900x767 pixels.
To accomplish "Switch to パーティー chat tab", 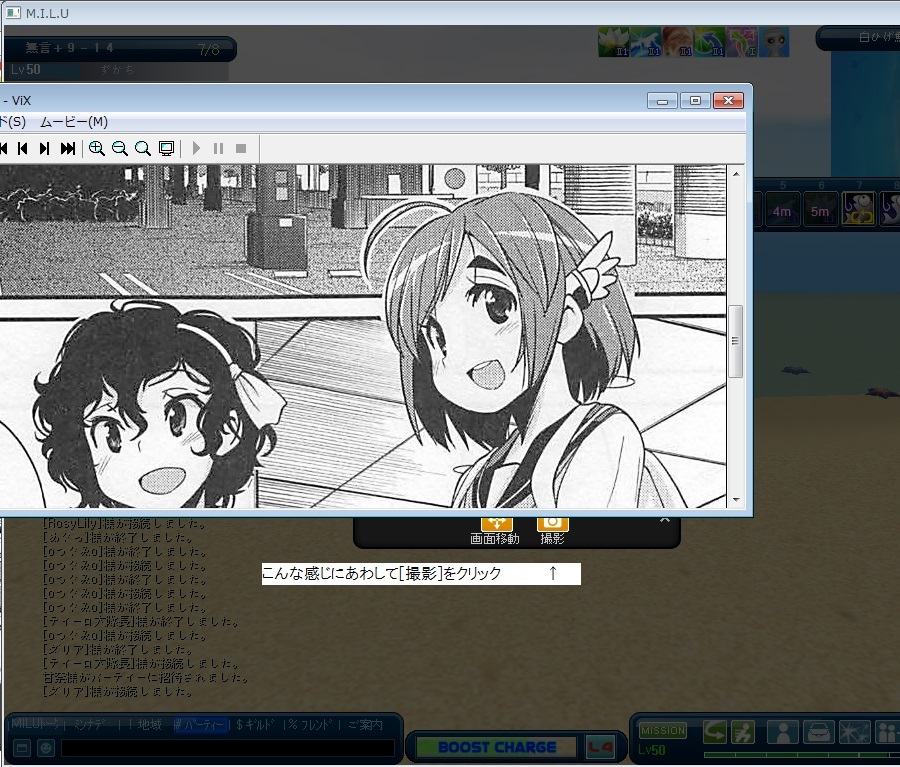I will click(199, 725).
